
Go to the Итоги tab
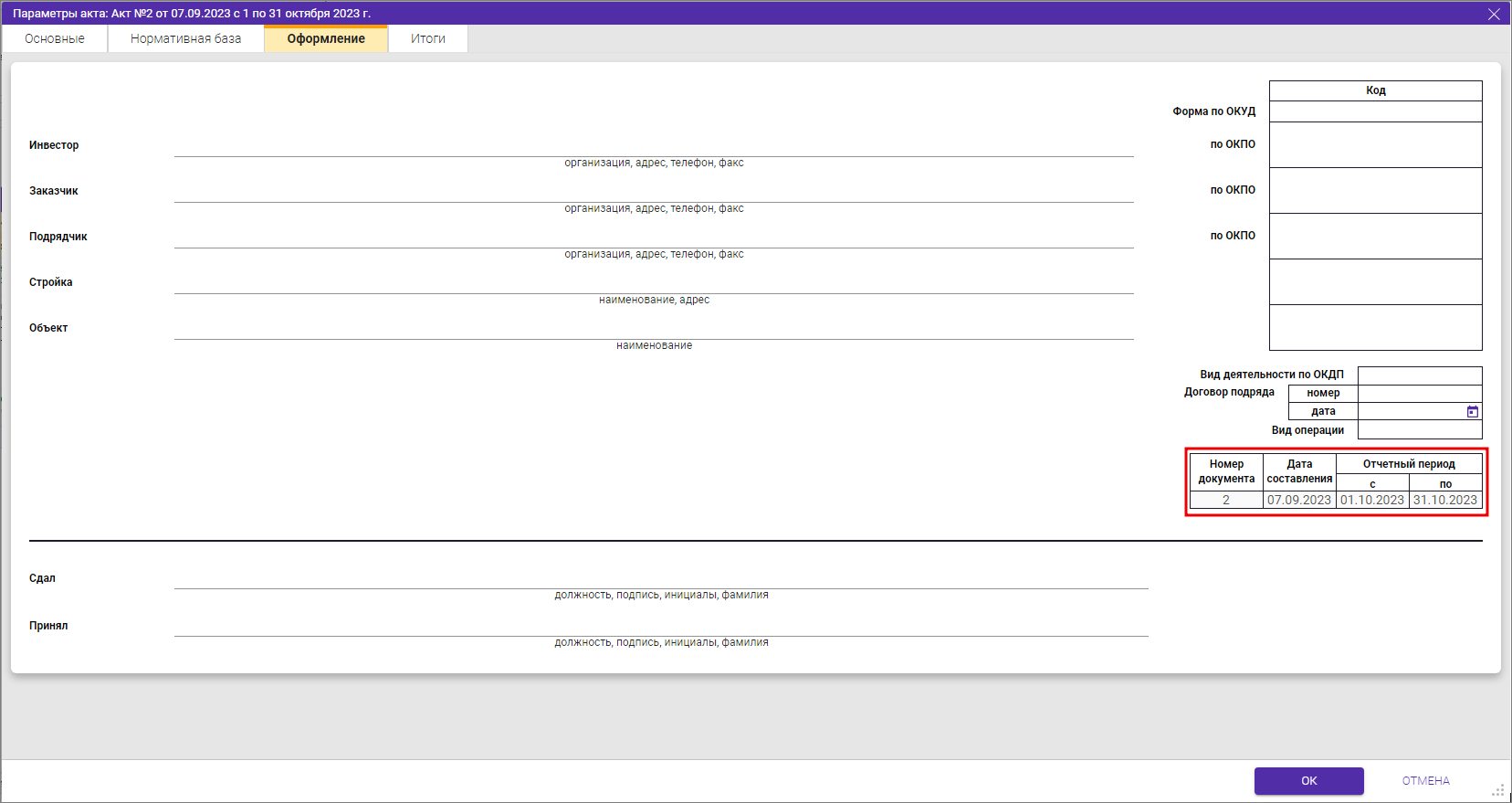pyautogui.click(x=427, y=38)
